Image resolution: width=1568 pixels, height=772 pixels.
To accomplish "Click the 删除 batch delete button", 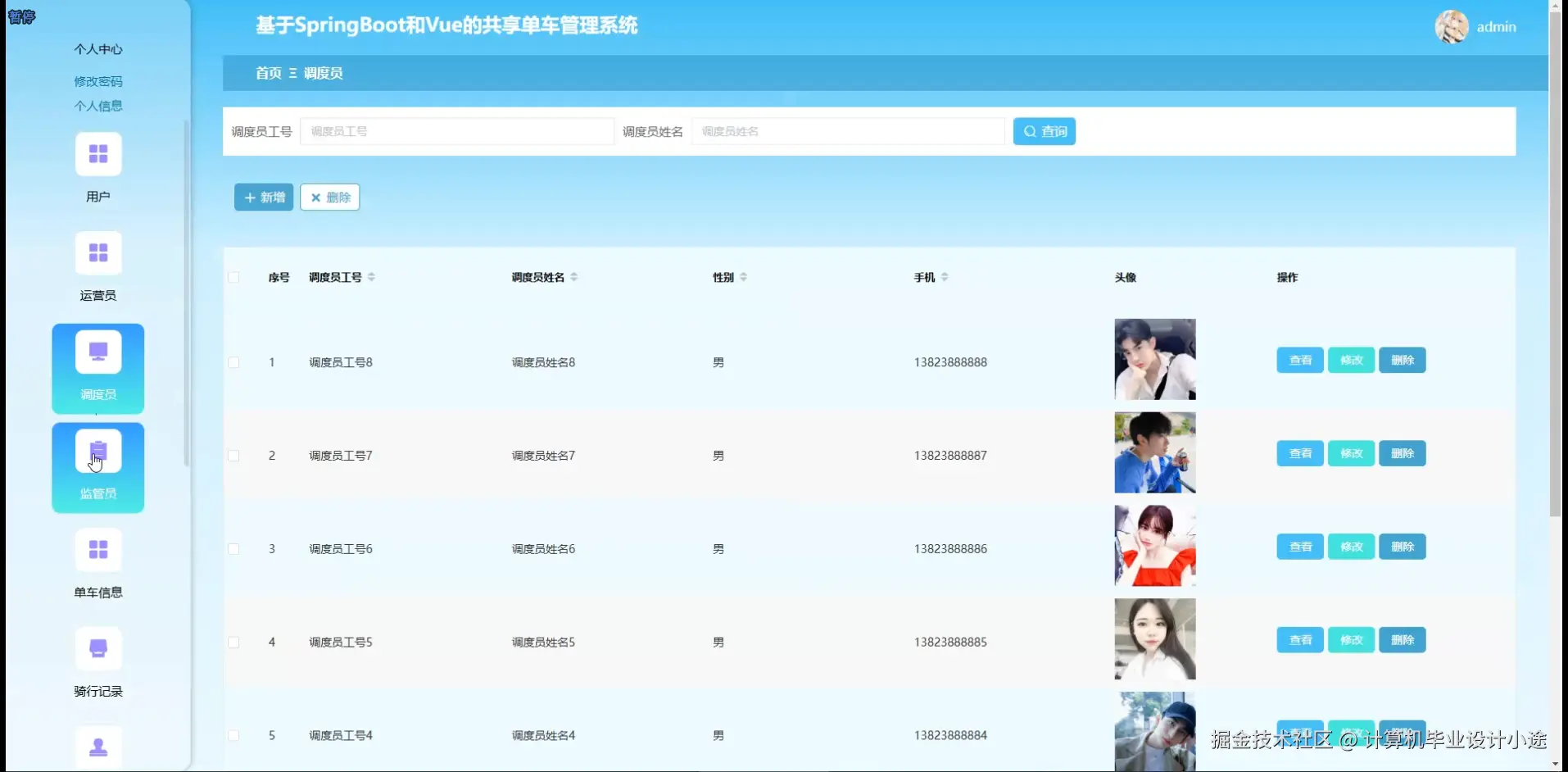I will coord(330,198).
